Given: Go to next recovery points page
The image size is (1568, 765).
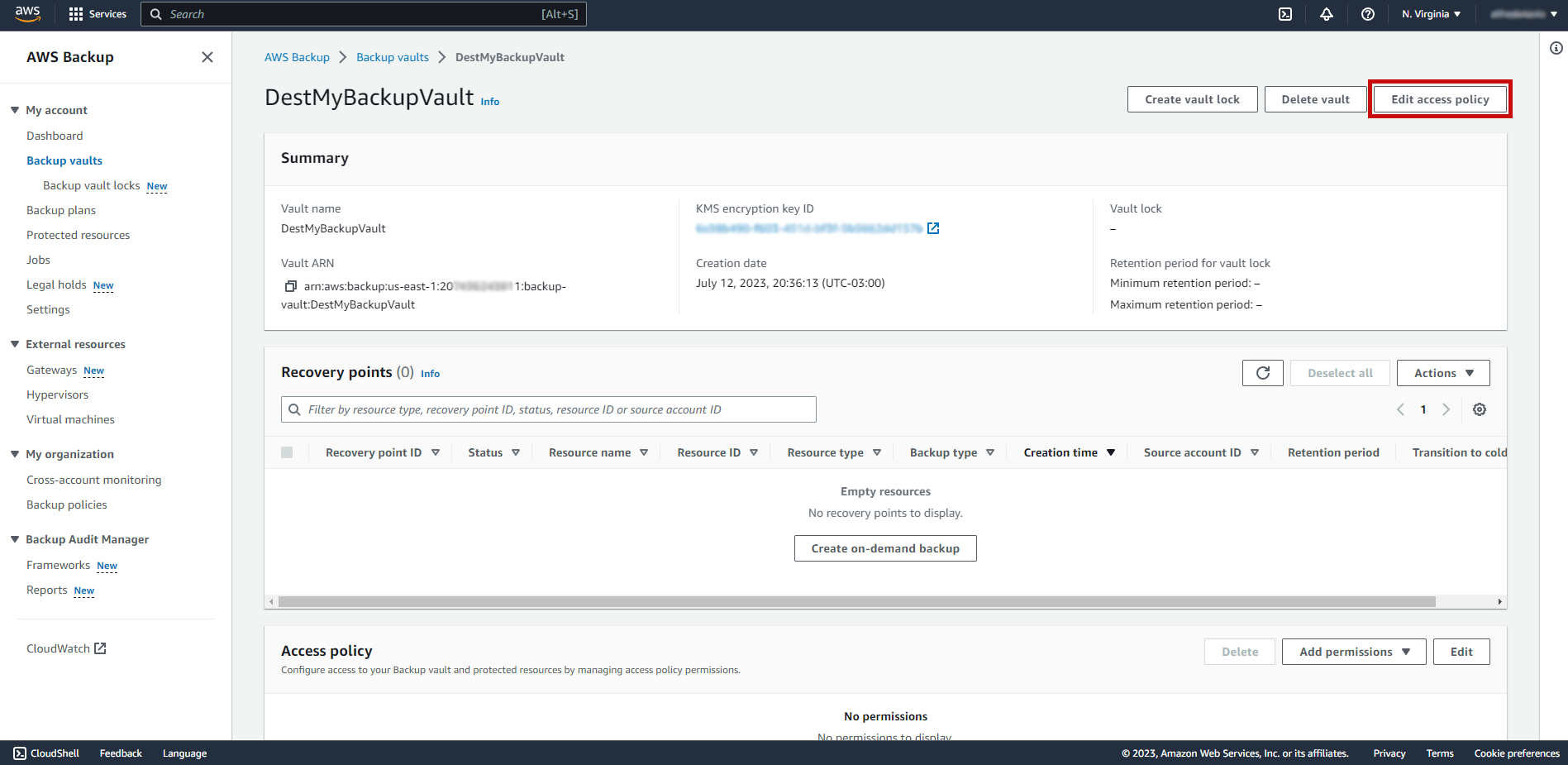Looking at the screenshot, I should click(1446, 409).
